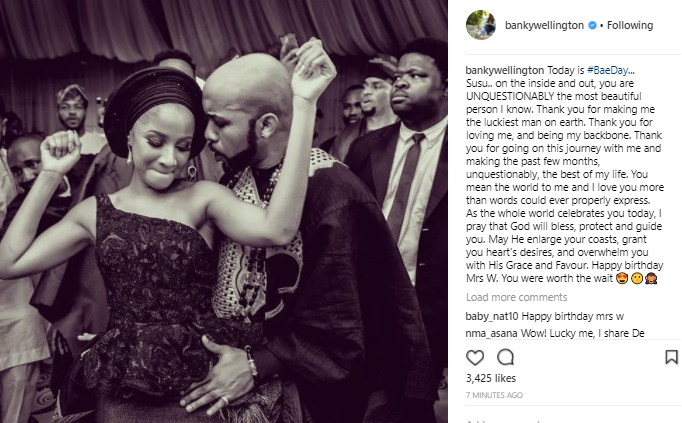Like the post with heart icon

[x=475, y=358]
